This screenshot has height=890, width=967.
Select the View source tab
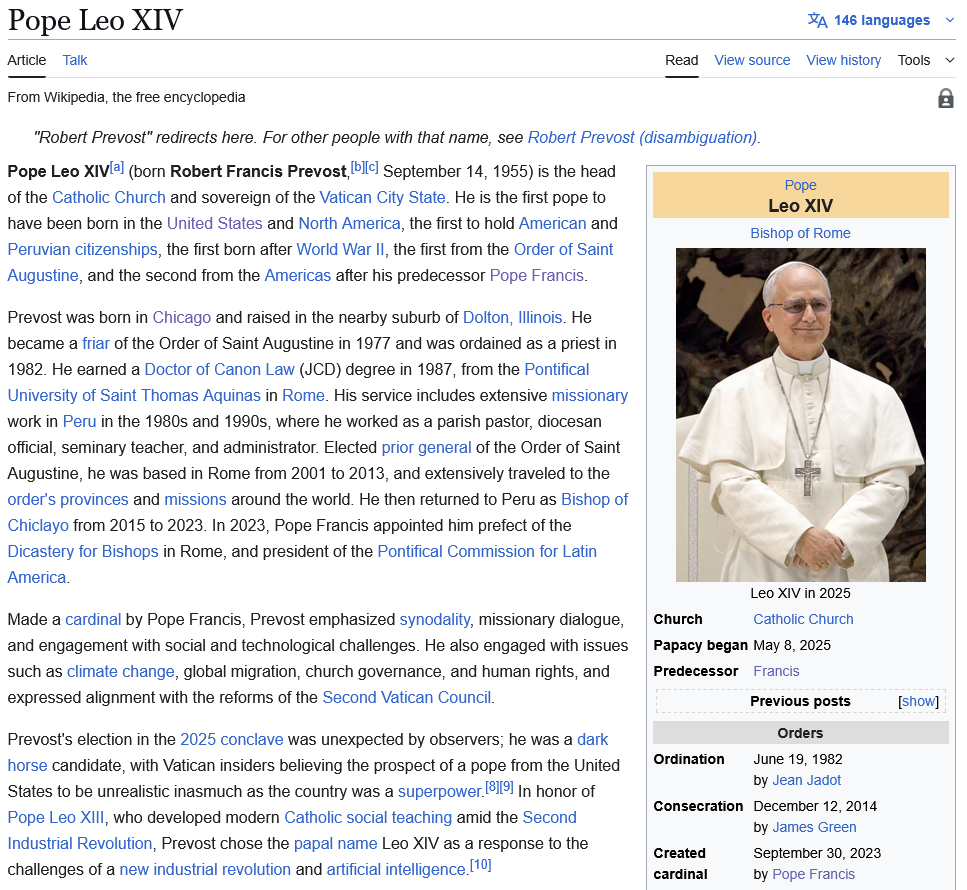(x=752, y=60)
